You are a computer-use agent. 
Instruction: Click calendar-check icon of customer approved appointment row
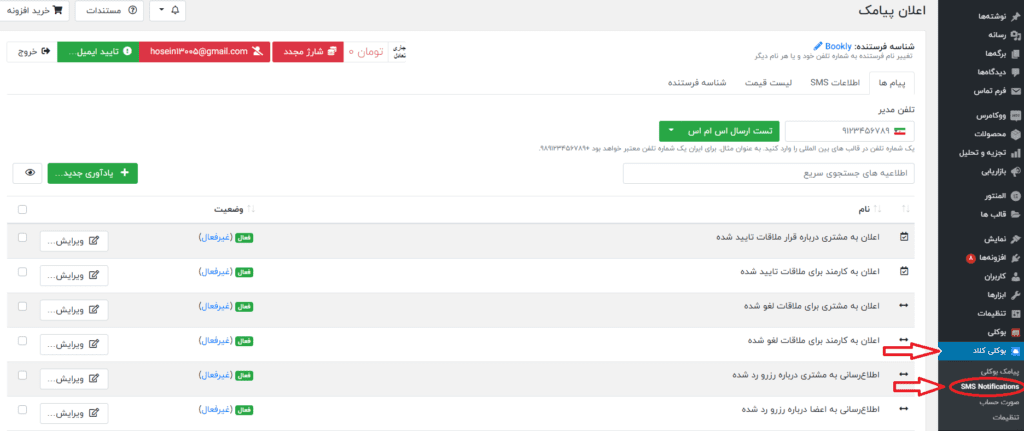click(904, 238)
